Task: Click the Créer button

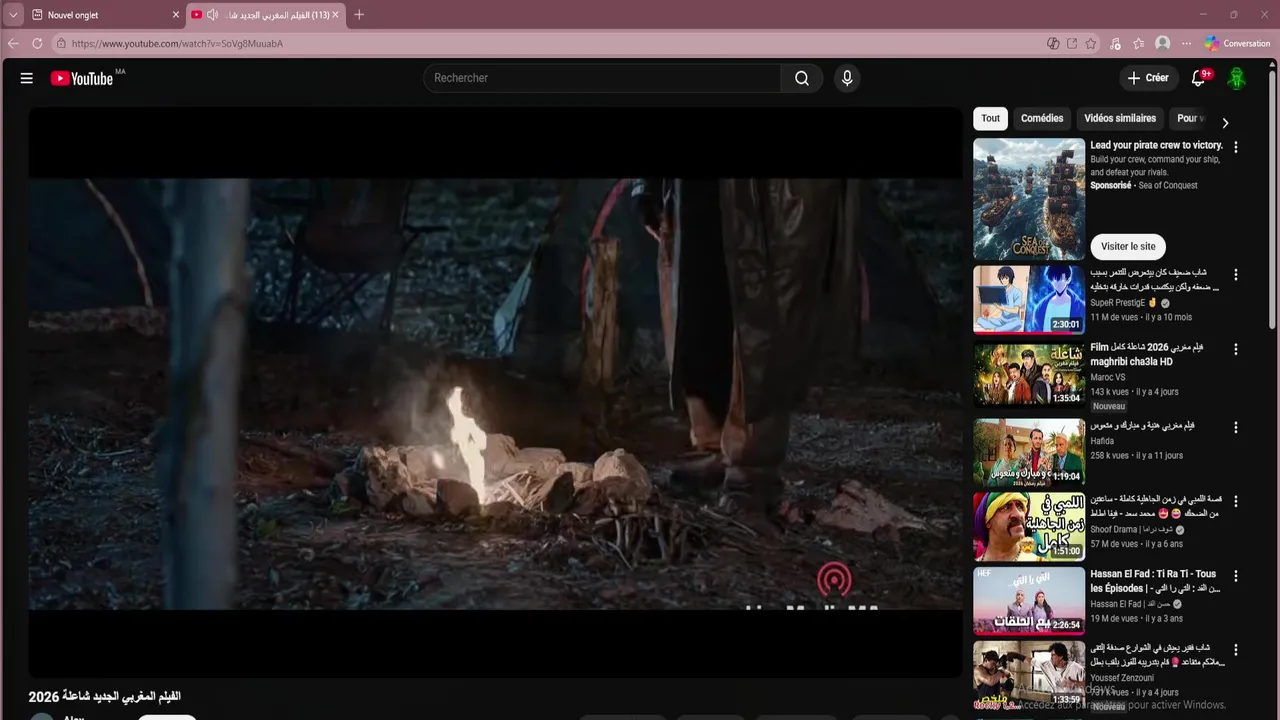Action: (x=1148, y=78)
